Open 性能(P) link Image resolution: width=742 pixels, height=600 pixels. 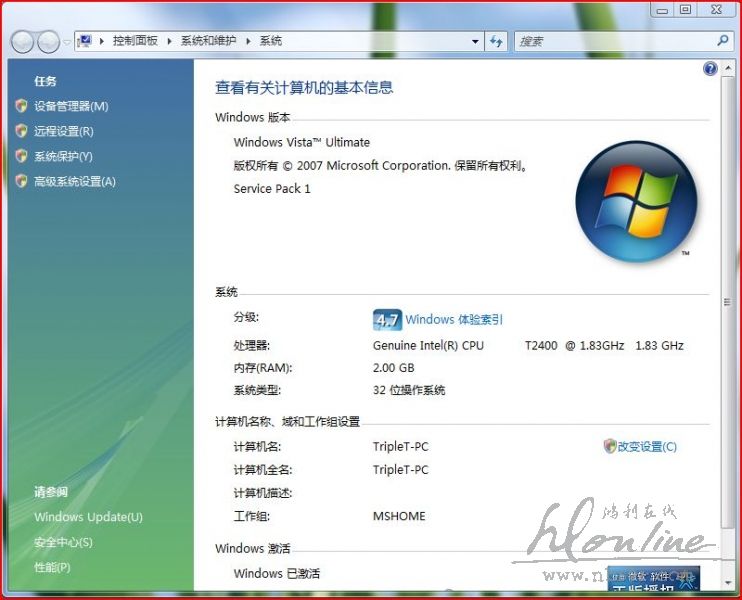coord(52,567)
